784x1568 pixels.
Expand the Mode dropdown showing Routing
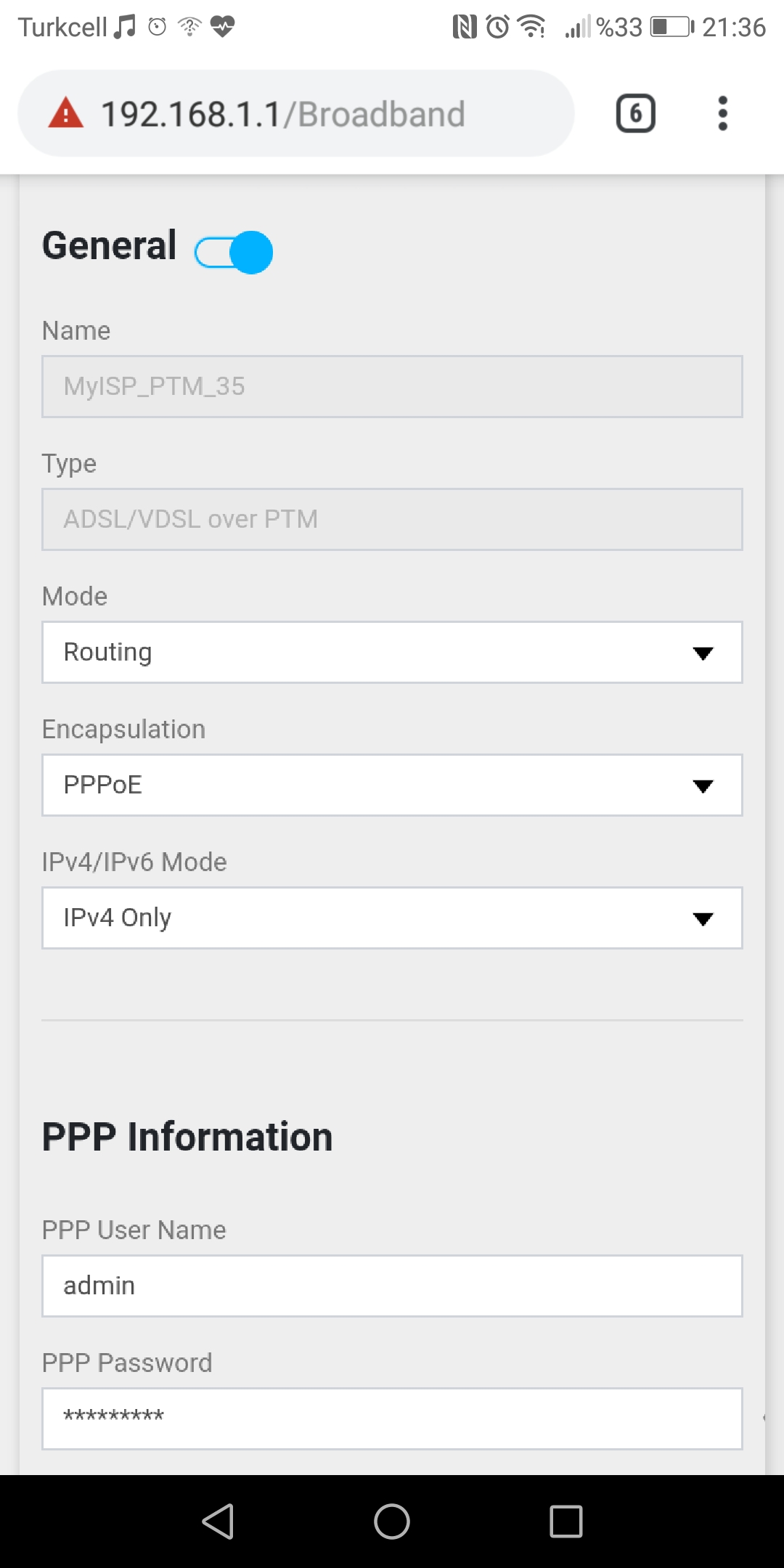point(392,652)
